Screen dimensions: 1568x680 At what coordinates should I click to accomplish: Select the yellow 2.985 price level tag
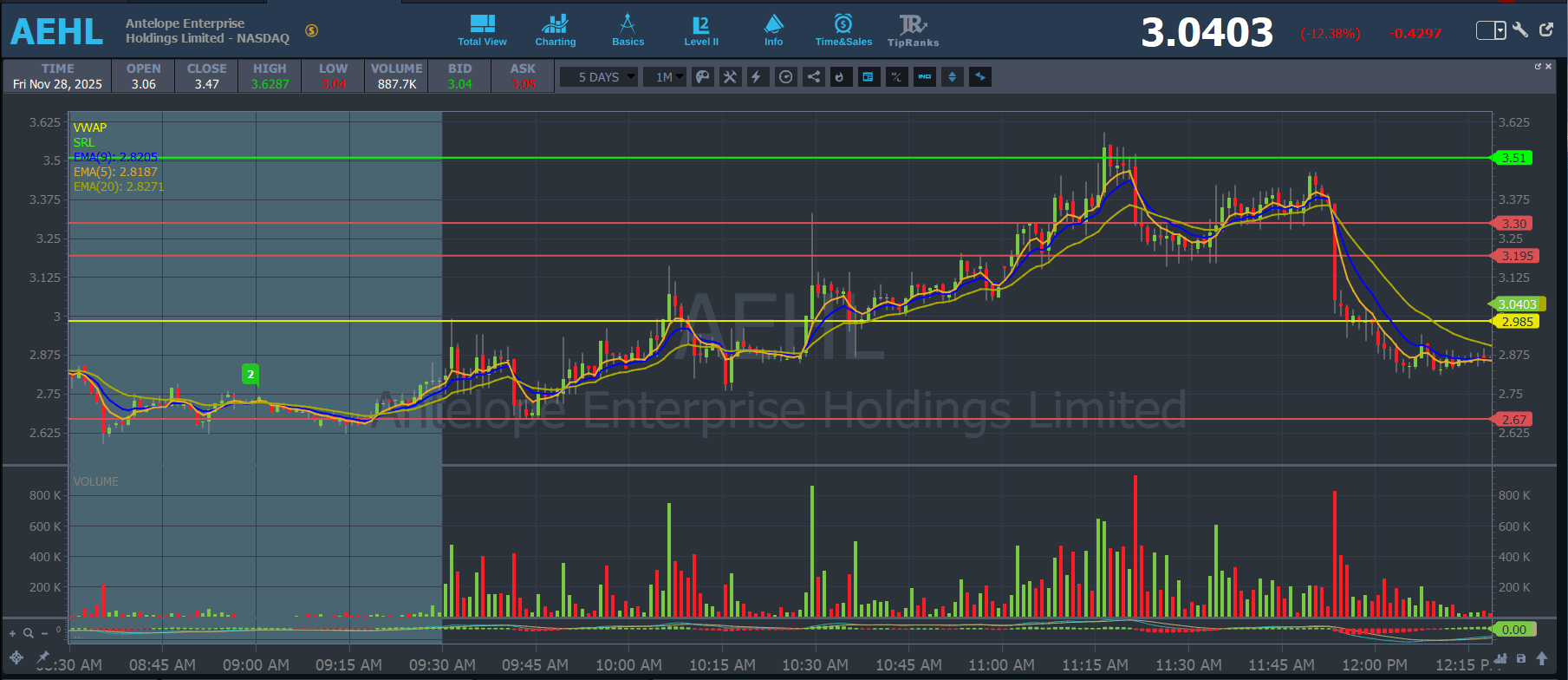click(1515, 322)
